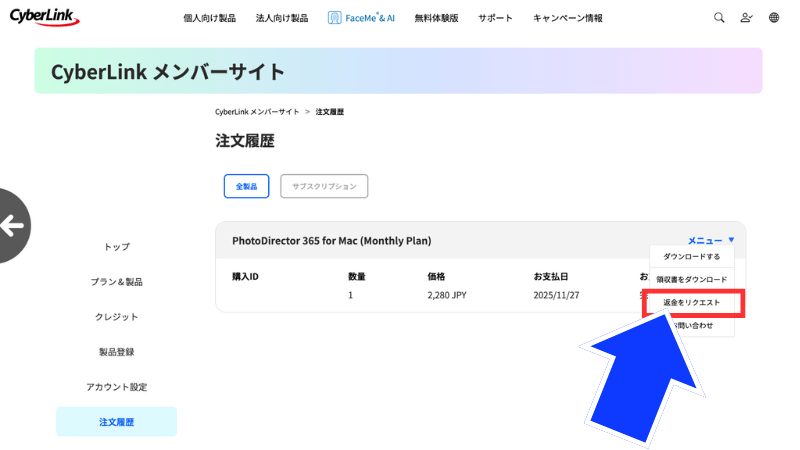The image size is (800, 450).
Task: Go to 製品登録 in the sidebar
Action: 117,352
